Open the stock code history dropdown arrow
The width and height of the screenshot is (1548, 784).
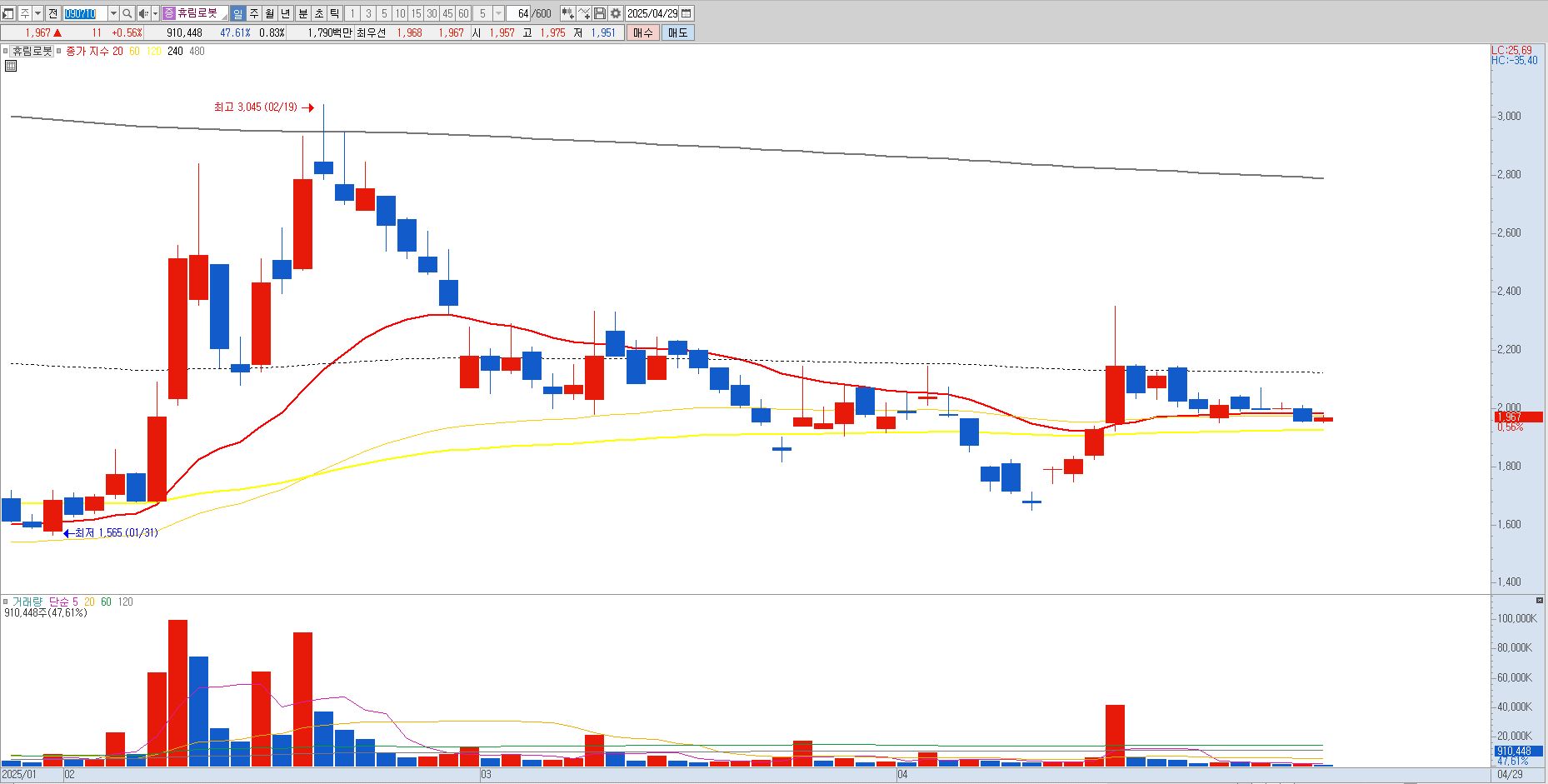tap(113, 13)
